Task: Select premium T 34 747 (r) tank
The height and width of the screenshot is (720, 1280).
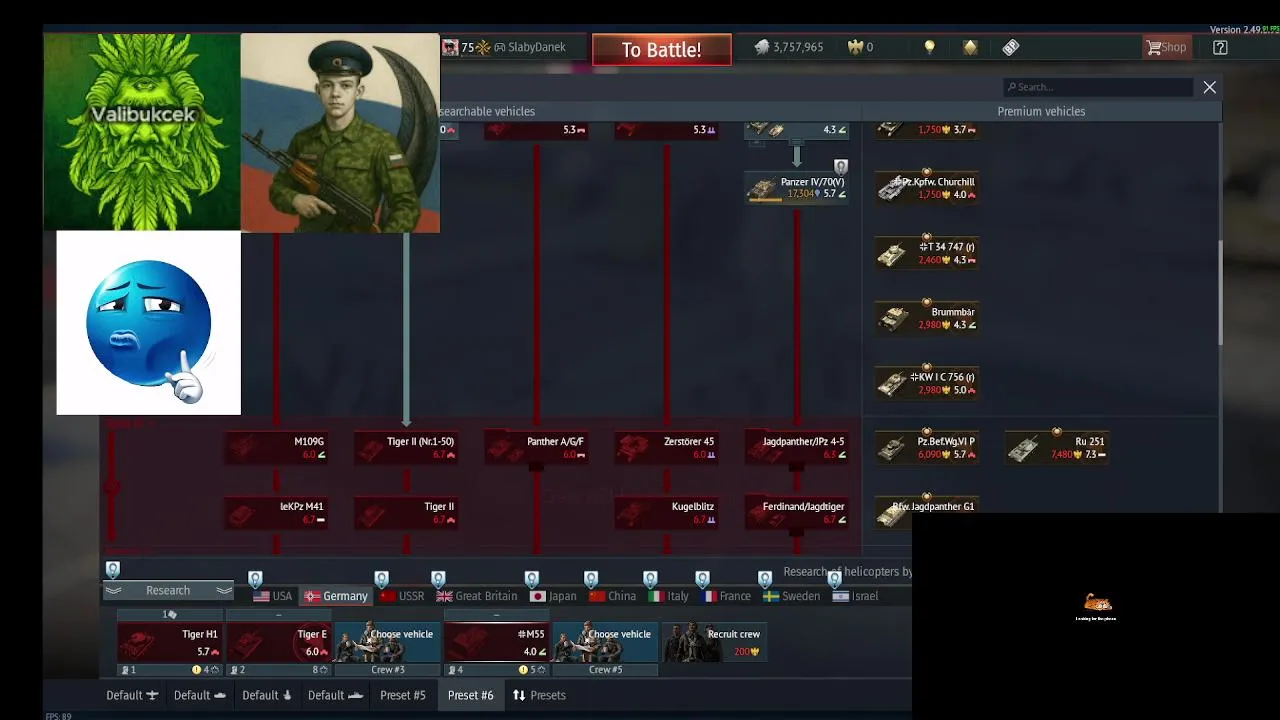Action: 927,253
